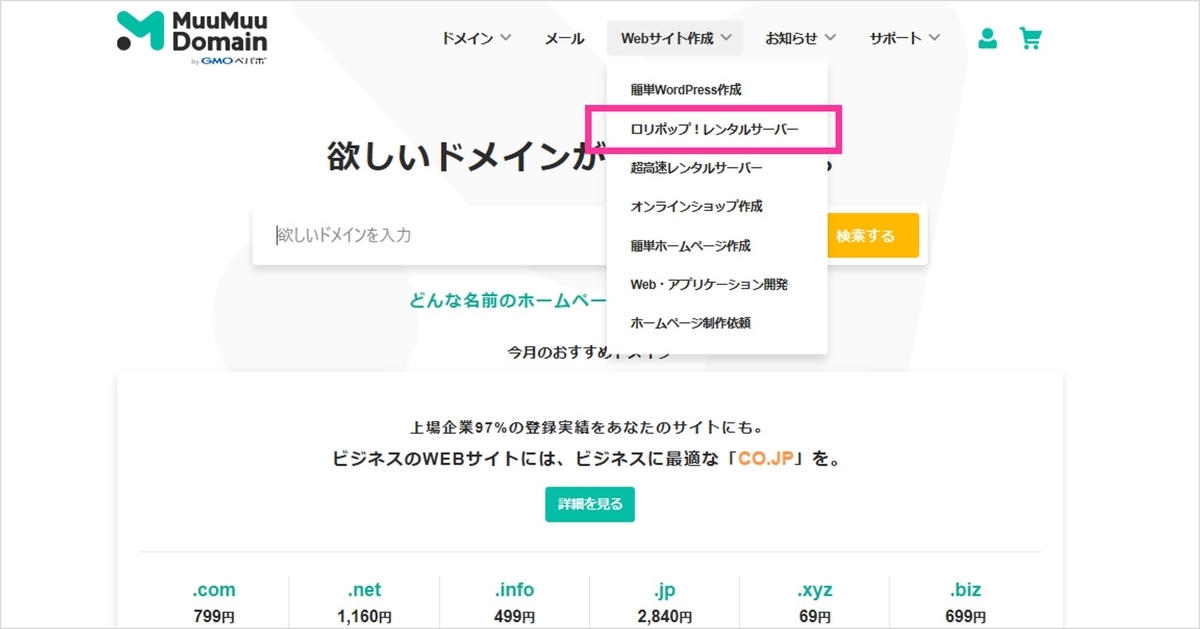
Task: Click the 詳細を見る button
Action: point(590,504)
